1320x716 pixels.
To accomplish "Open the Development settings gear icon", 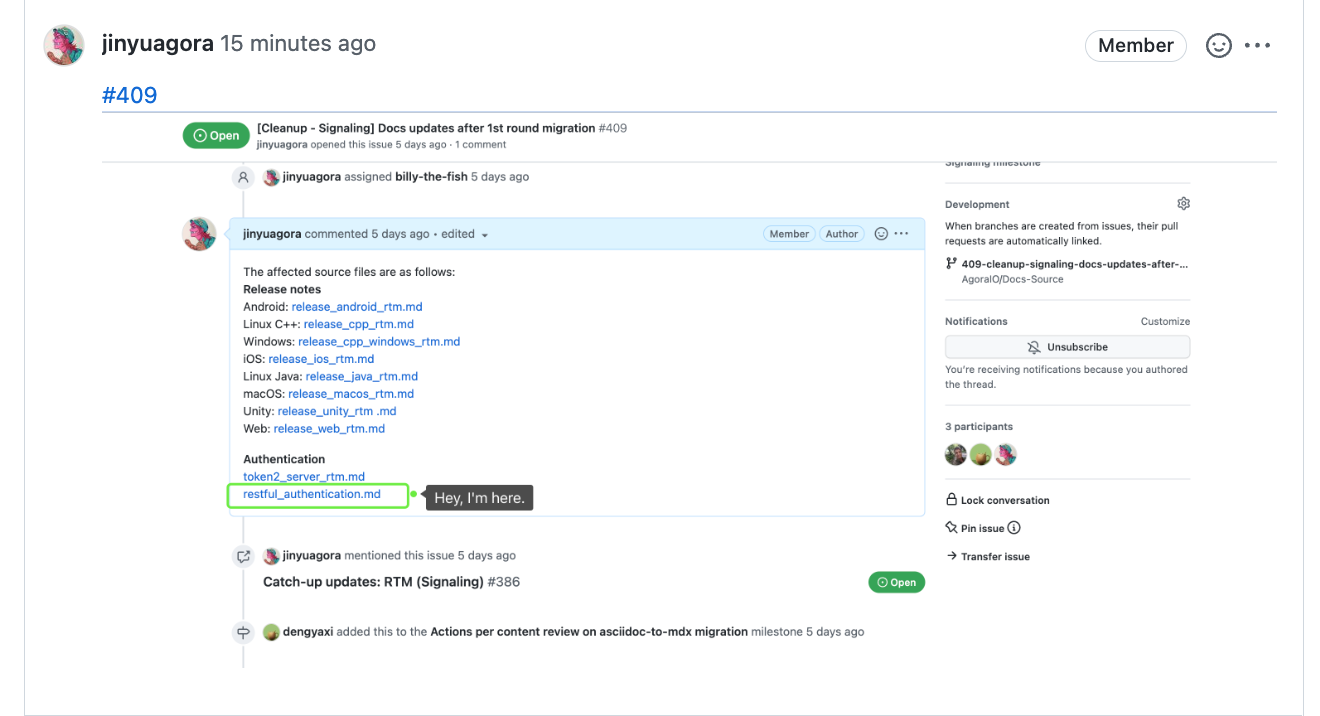I will tap(1183, 202).
